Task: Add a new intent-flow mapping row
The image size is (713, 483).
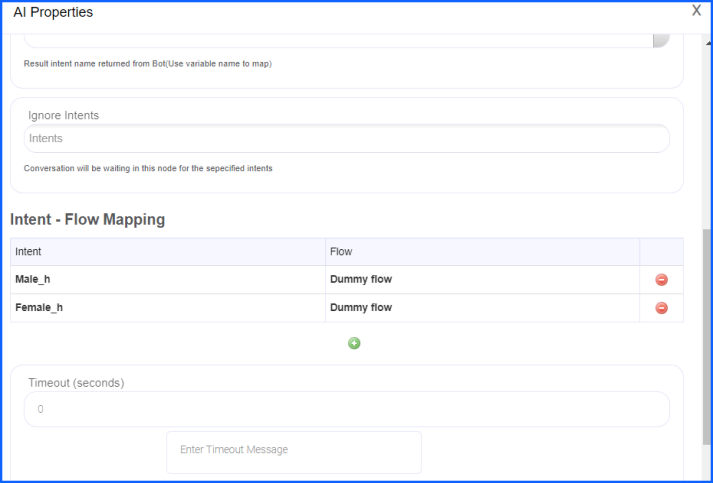Action: click(x=354, y=343)
